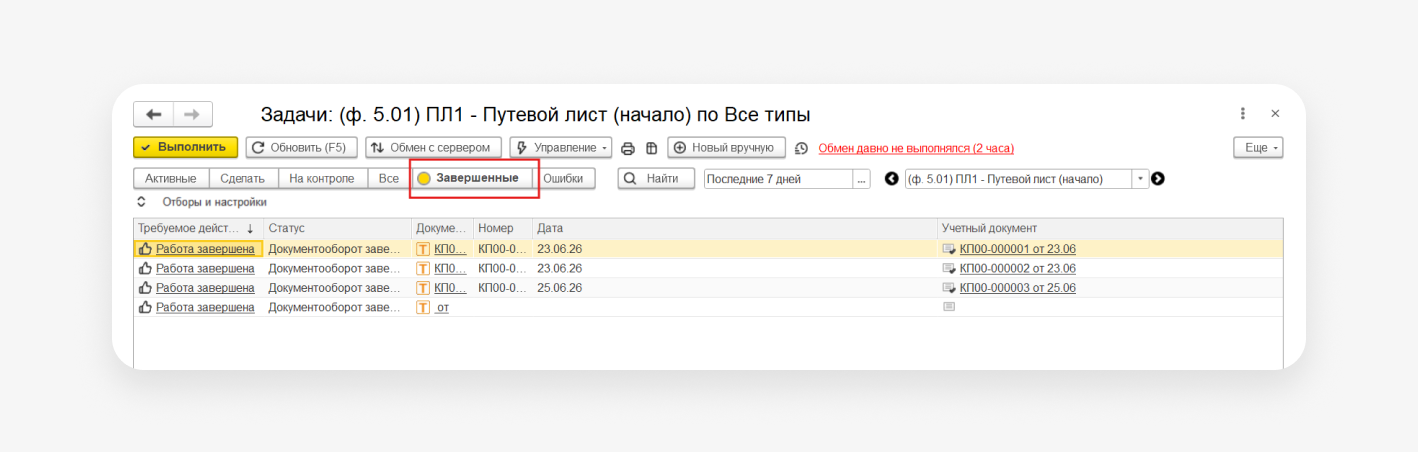Screen dimensions: 1418x452
Task: Select the Все tab
Action: (x=388, y=178)
